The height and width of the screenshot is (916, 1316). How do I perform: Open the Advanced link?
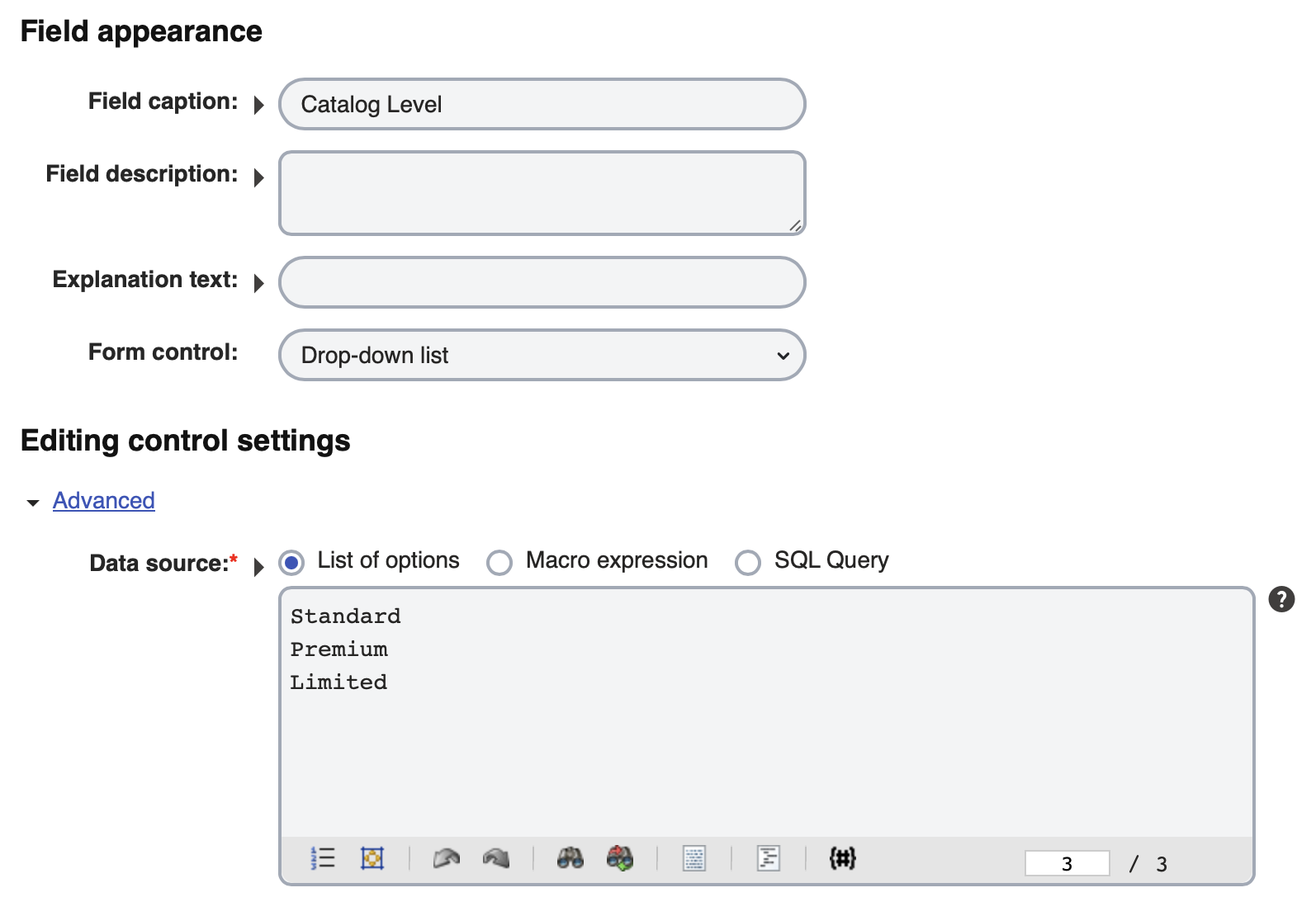pos(104,501)
